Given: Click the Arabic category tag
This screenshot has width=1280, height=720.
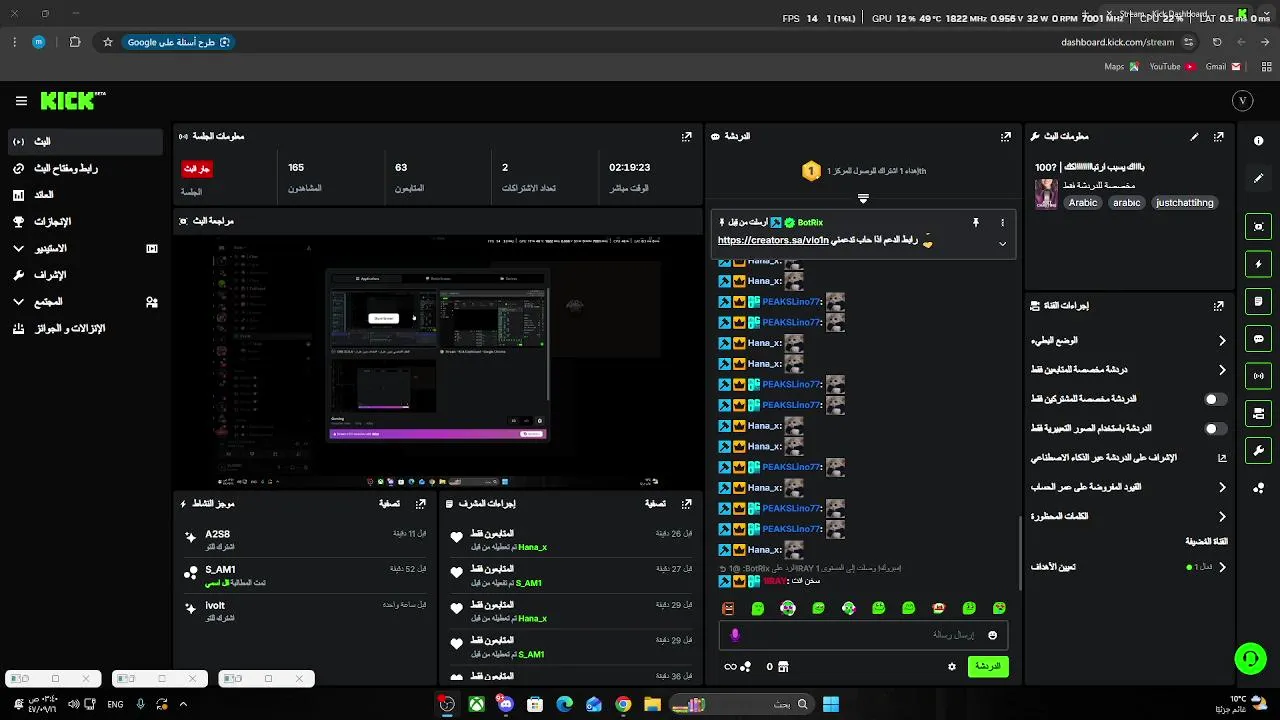Looking at the screenshot, I should [1083, 203].
